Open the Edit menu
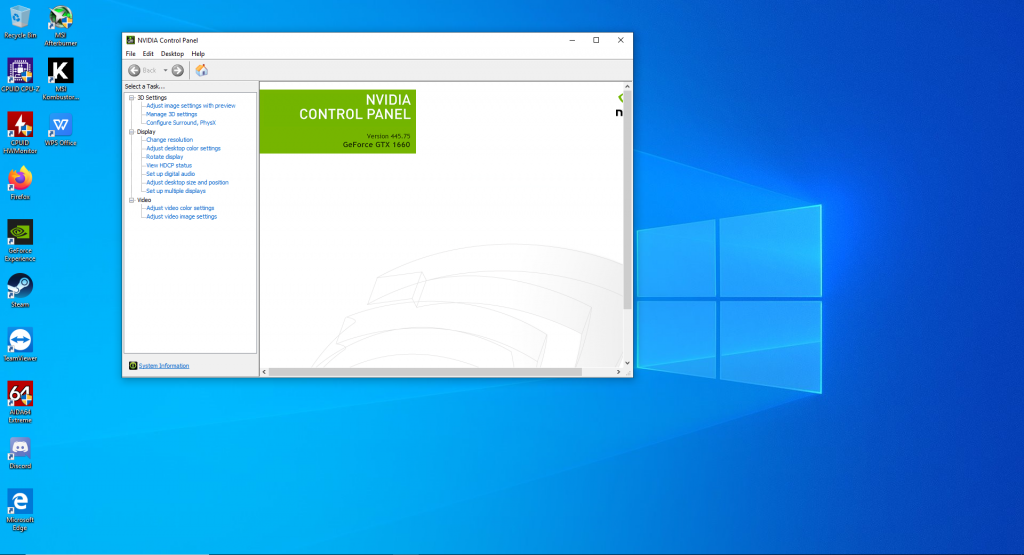 coord(148,54)
